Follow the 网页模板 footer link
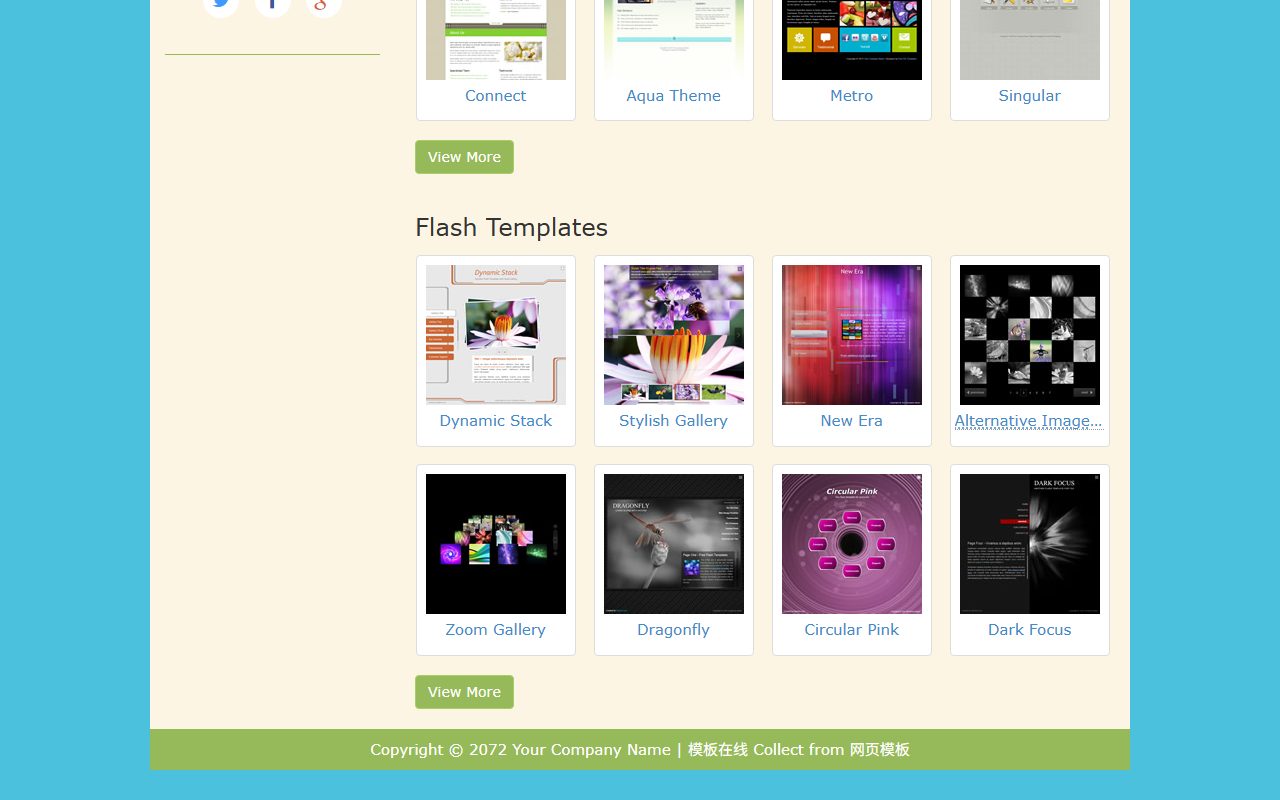The height and width of the screenshot is (800, 1280). (x=880, y=750)
